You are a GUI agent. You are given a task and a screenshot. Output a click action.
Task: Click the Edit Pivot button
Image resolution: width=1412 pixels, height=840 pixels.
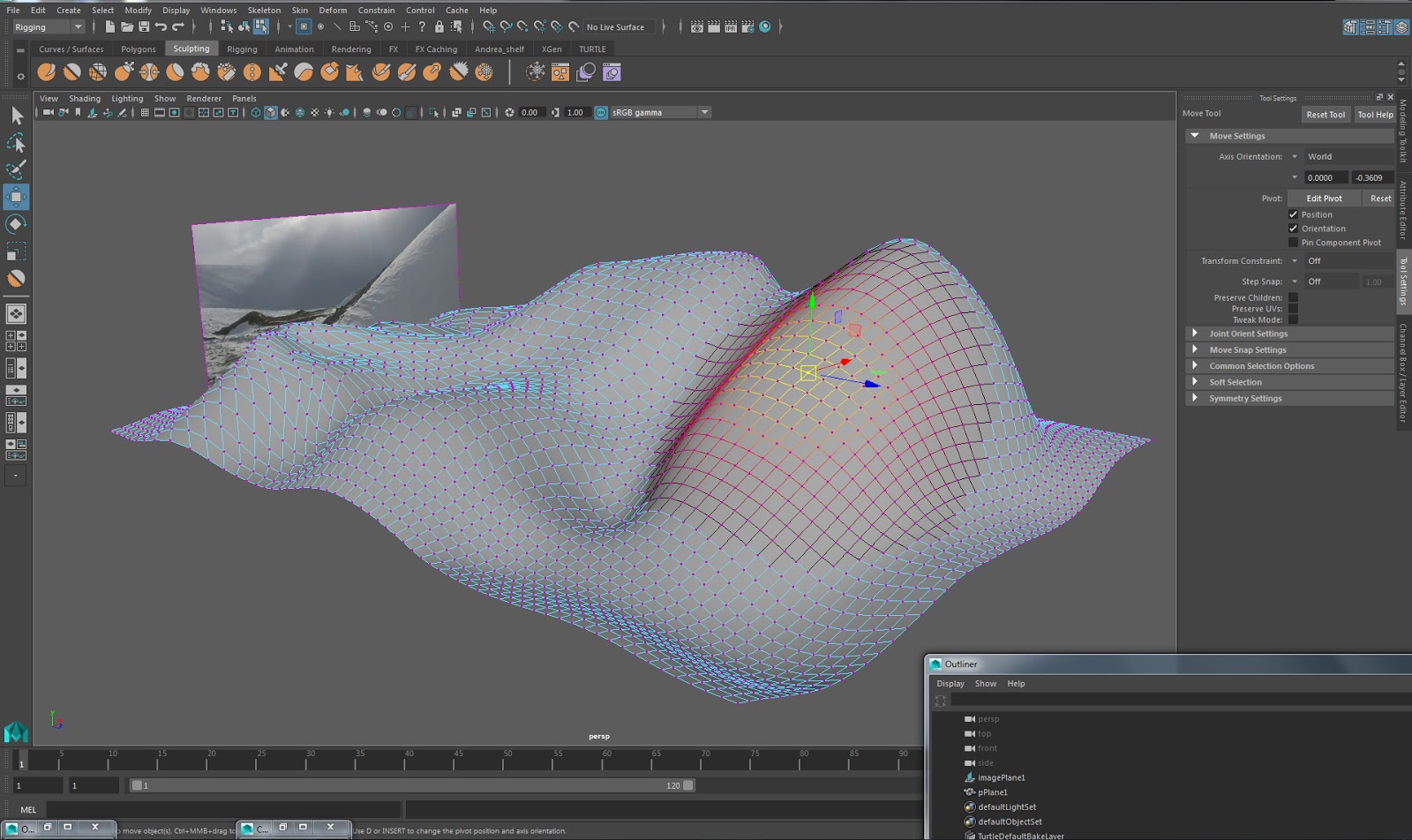pos(1323,198)
